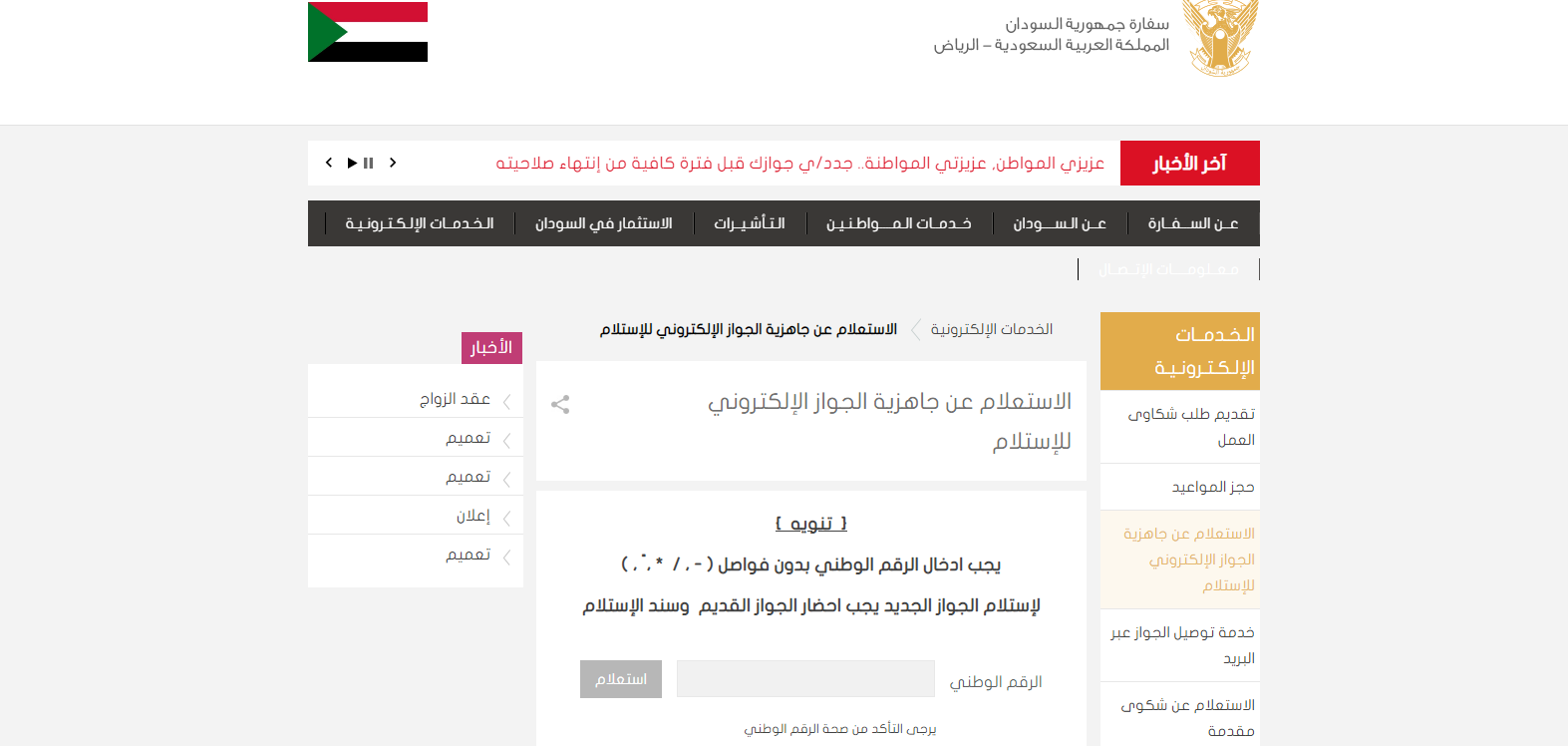Viewport: 1568px width, 746px height.
Task: Click the Sudan flag image
Action: point(368,32)
